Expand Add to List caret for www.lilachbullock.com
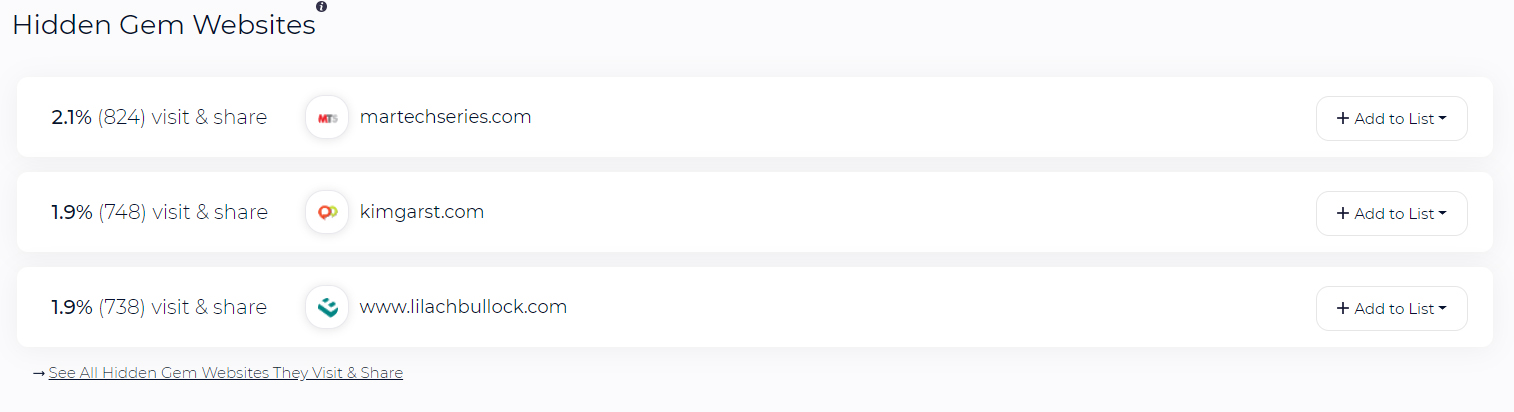The image size is (1514, 412). coord(1443,309)
